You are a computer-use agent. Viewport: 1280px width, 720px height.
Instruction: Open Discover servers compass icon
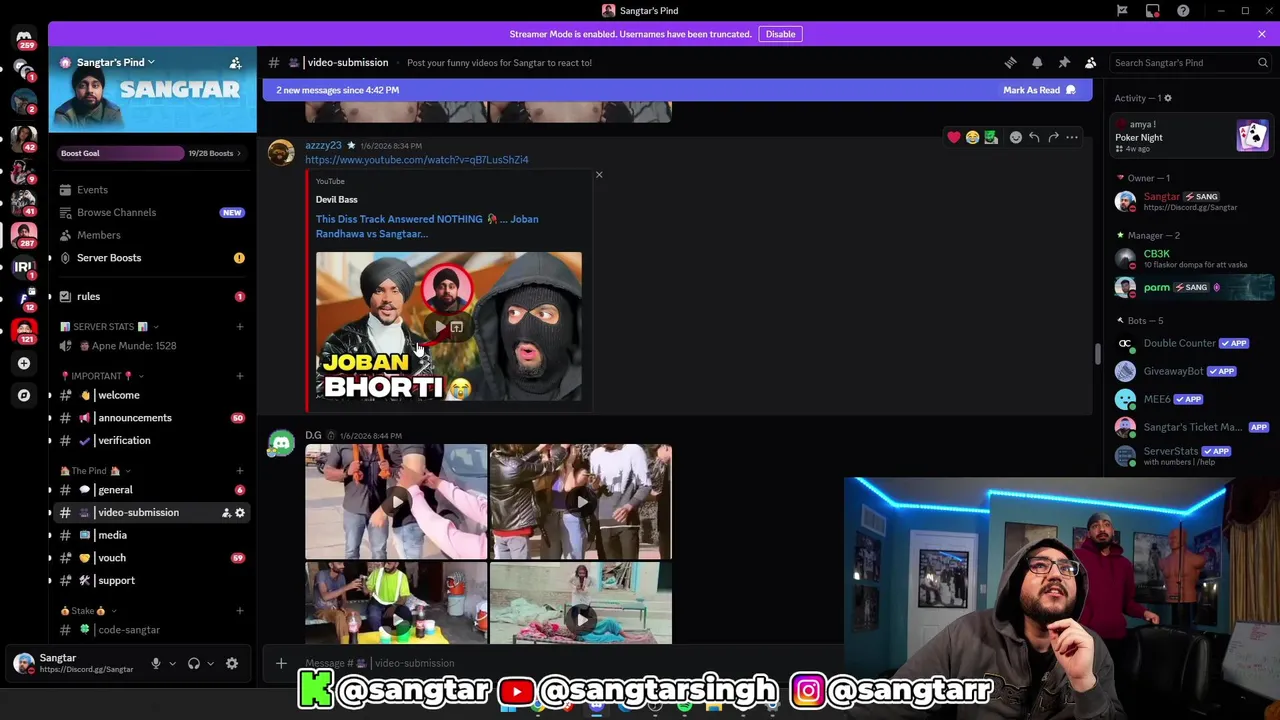[x=24, y=395]
